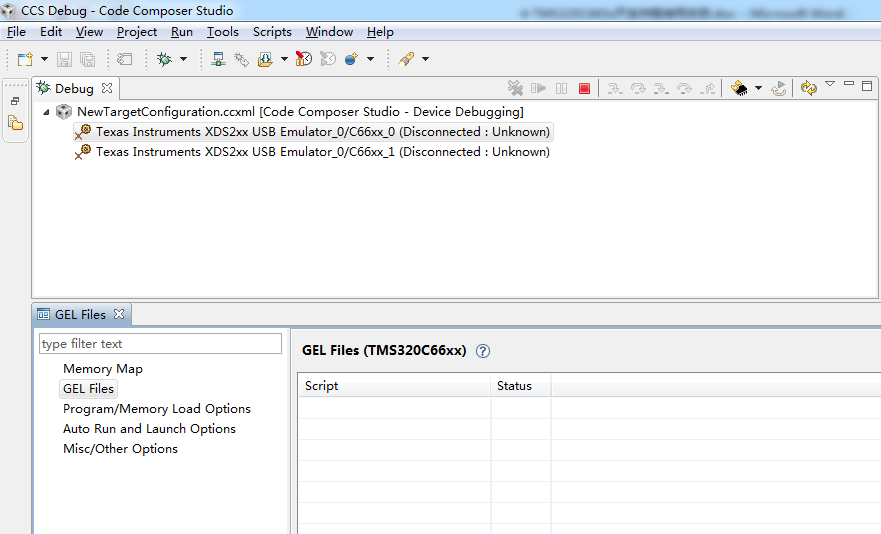Viewport: 881px width, 534px height.
Task: Open the Load Program dropdown arrow
Action: click(284, 59)
